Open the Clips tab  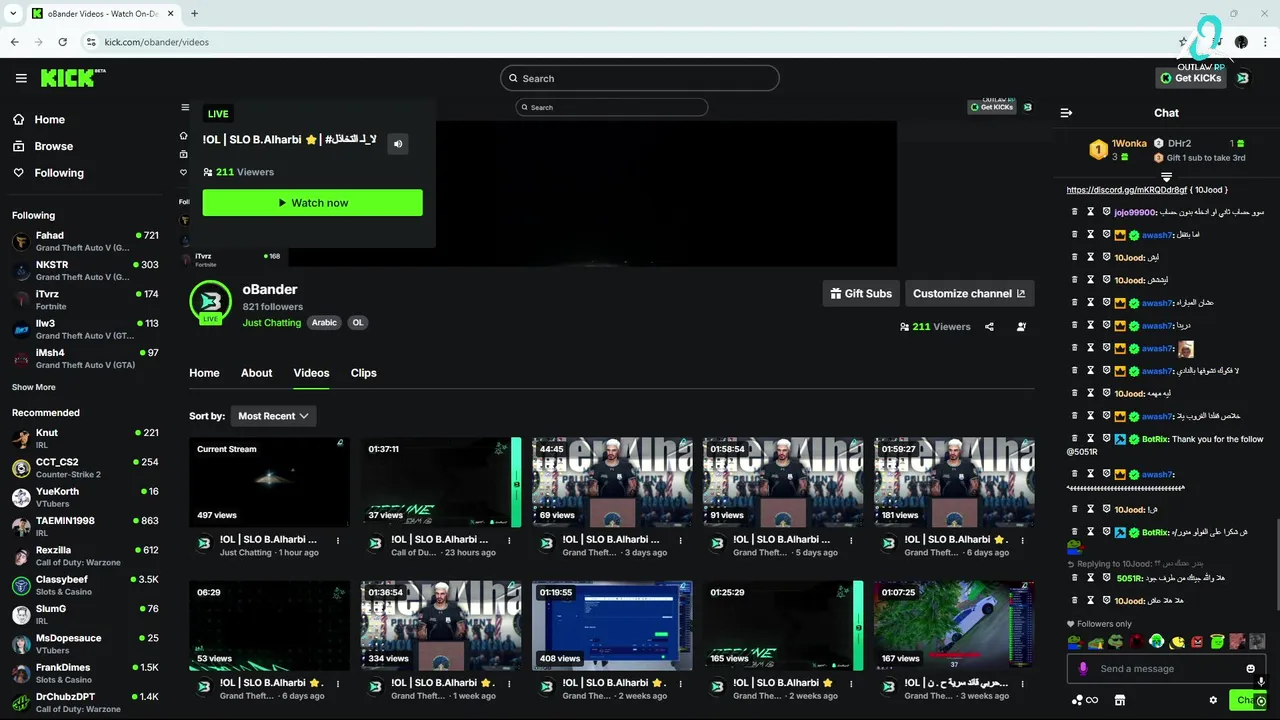(363, 373)
